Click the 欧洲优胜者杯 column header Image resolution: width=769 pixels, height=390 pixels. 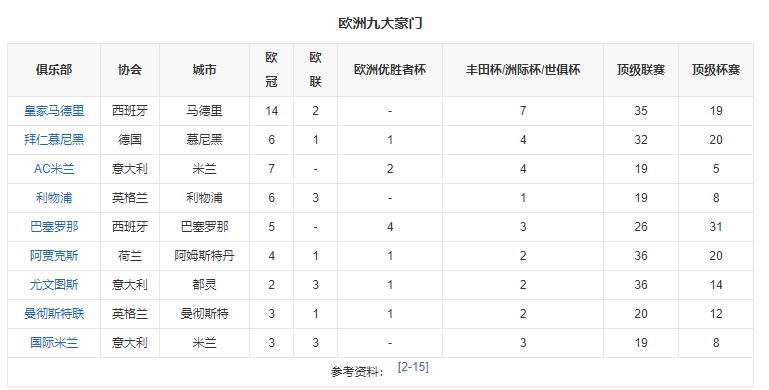pyautogui.click(x=390, y=70)
